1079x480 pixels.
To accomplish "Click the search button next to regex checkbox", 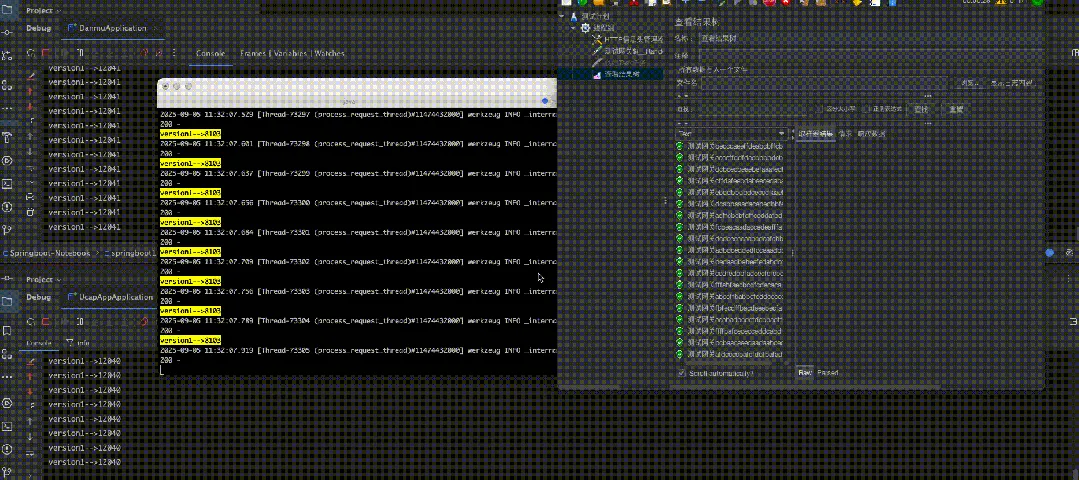I will [x=921, y=109].
